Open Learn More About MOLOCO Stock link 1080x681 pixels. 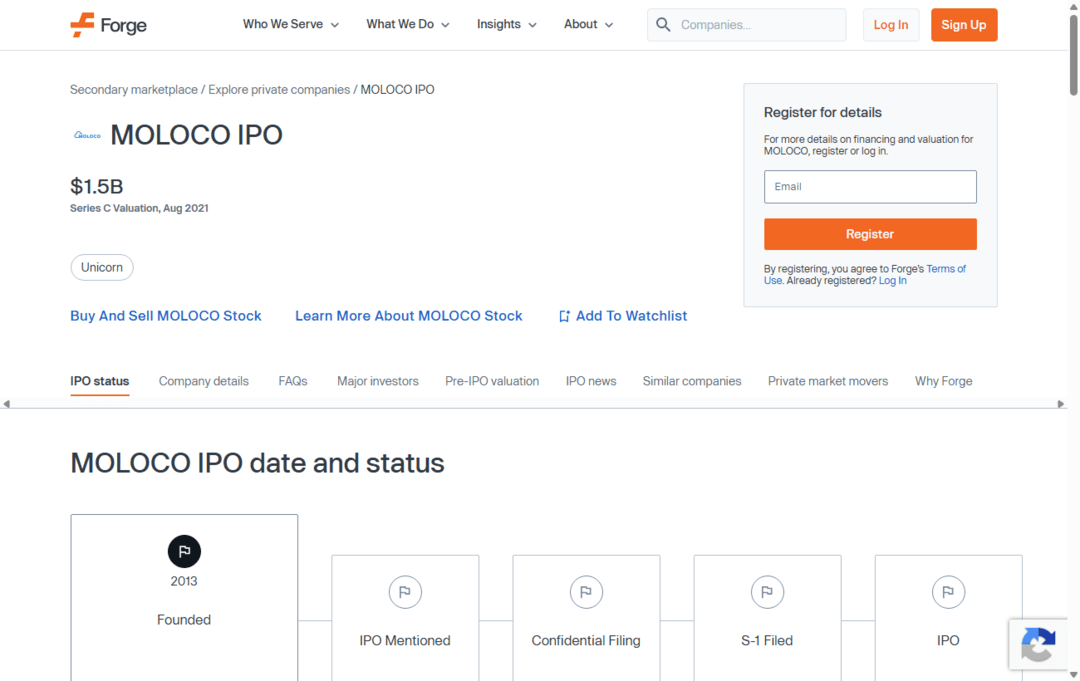click(408, 316)
